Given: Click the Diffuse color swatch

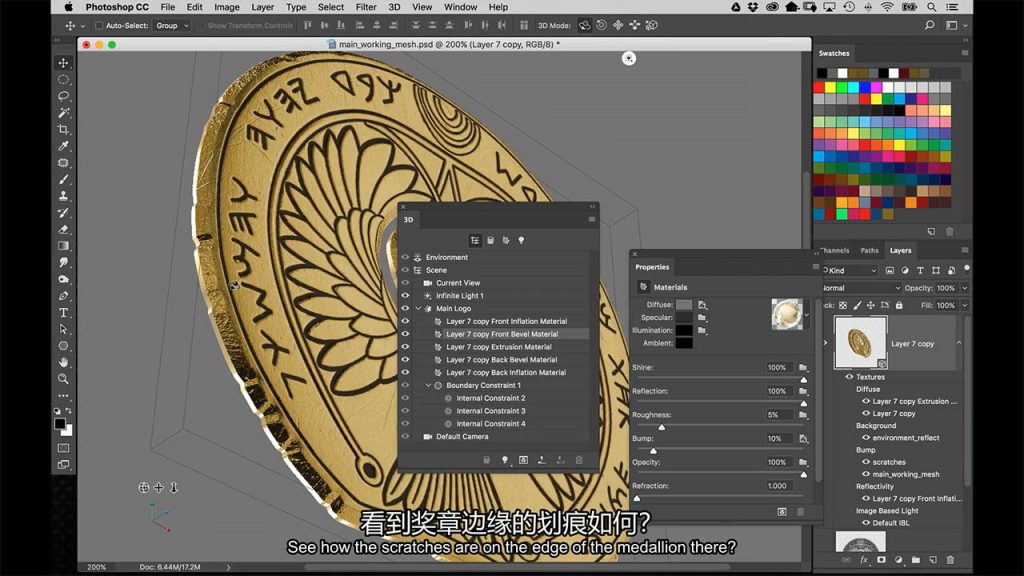Looking at the screenshot, I should click(x=683, y=305).
